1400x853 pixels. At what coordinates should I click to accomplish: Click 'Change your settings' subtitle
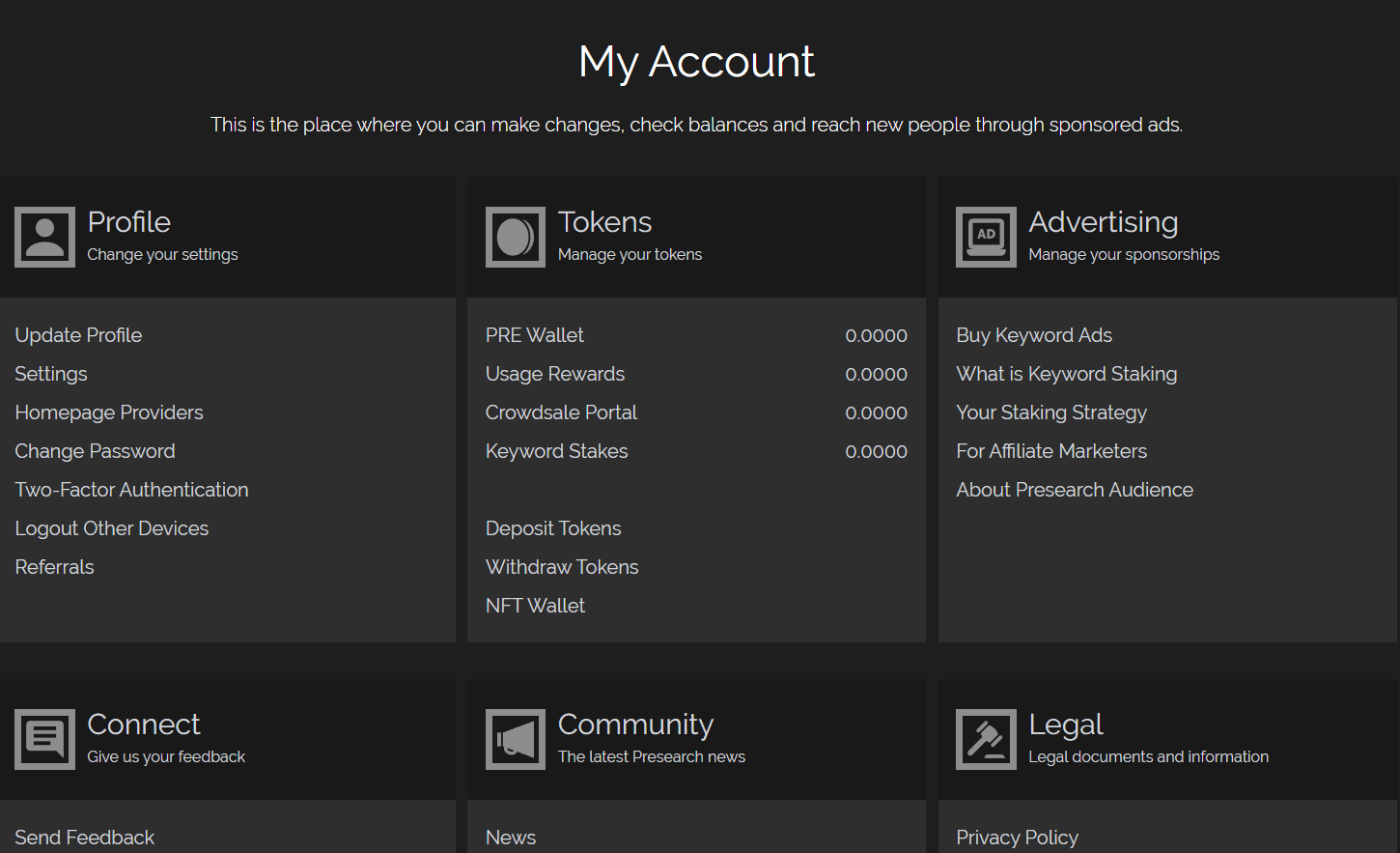click(162, 255)
